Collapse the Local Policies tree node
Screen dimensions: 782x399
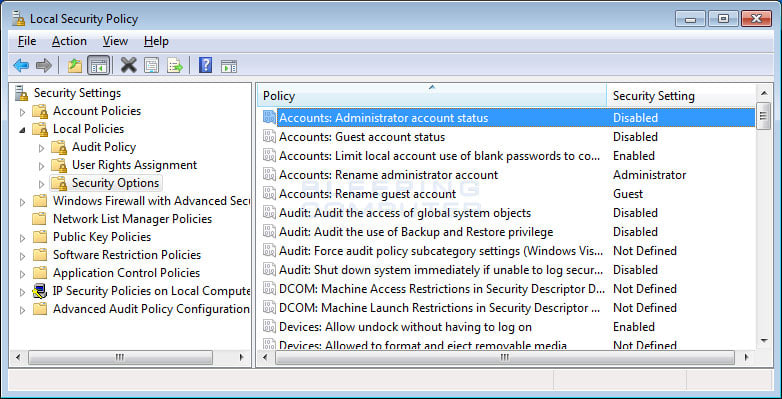point(22,130)
